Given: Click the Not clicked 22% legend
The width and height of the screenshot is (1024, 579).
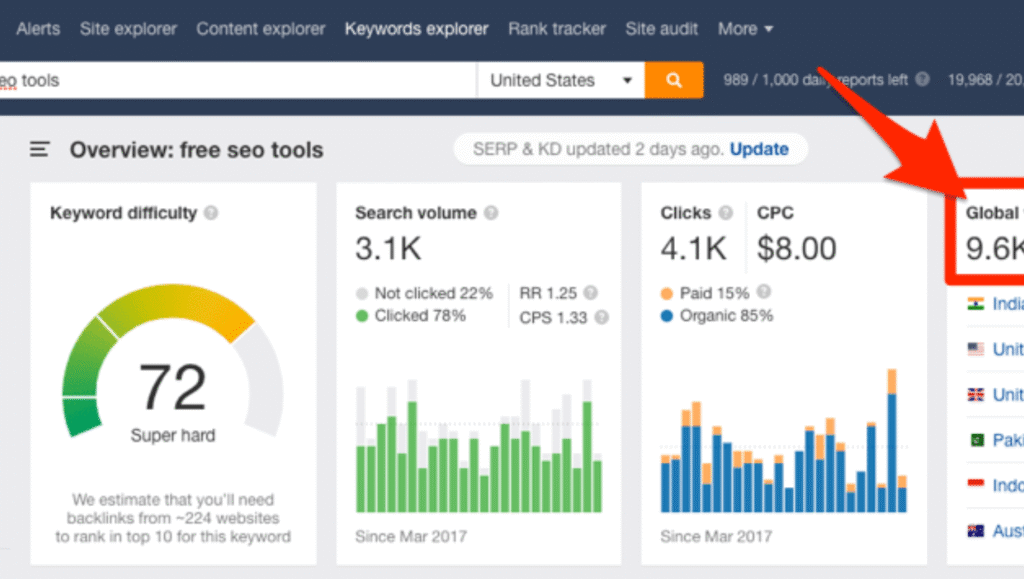Looking at the screenshot, I should coord(424,293).
